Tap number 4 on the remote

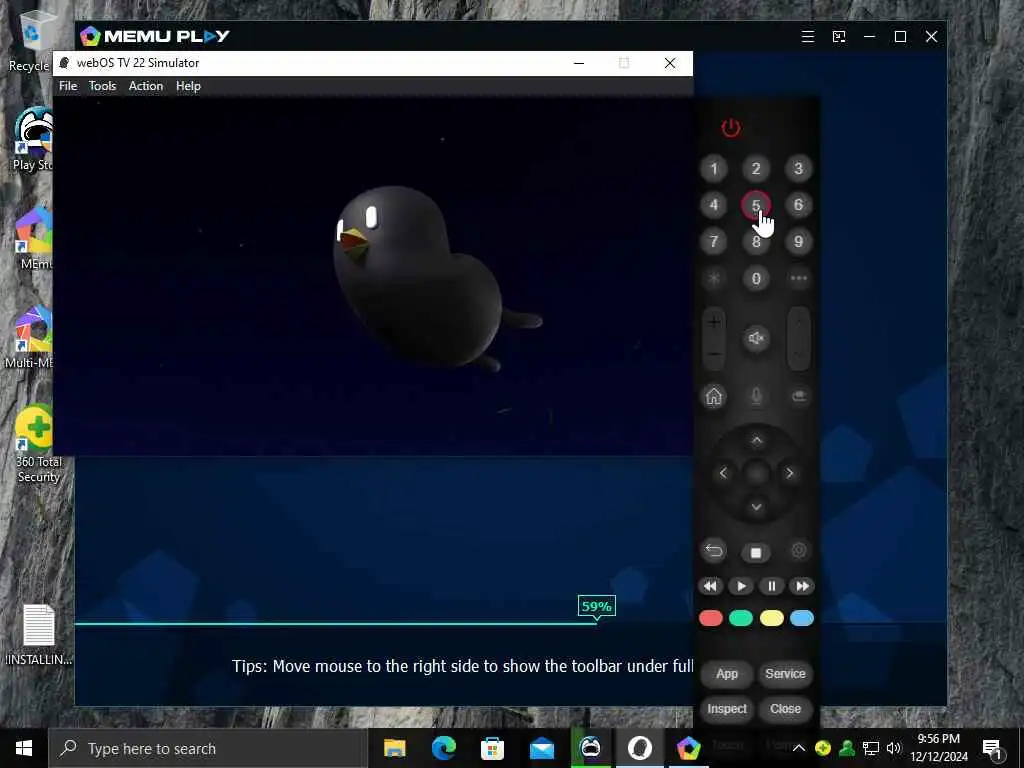tap(714, 205)
